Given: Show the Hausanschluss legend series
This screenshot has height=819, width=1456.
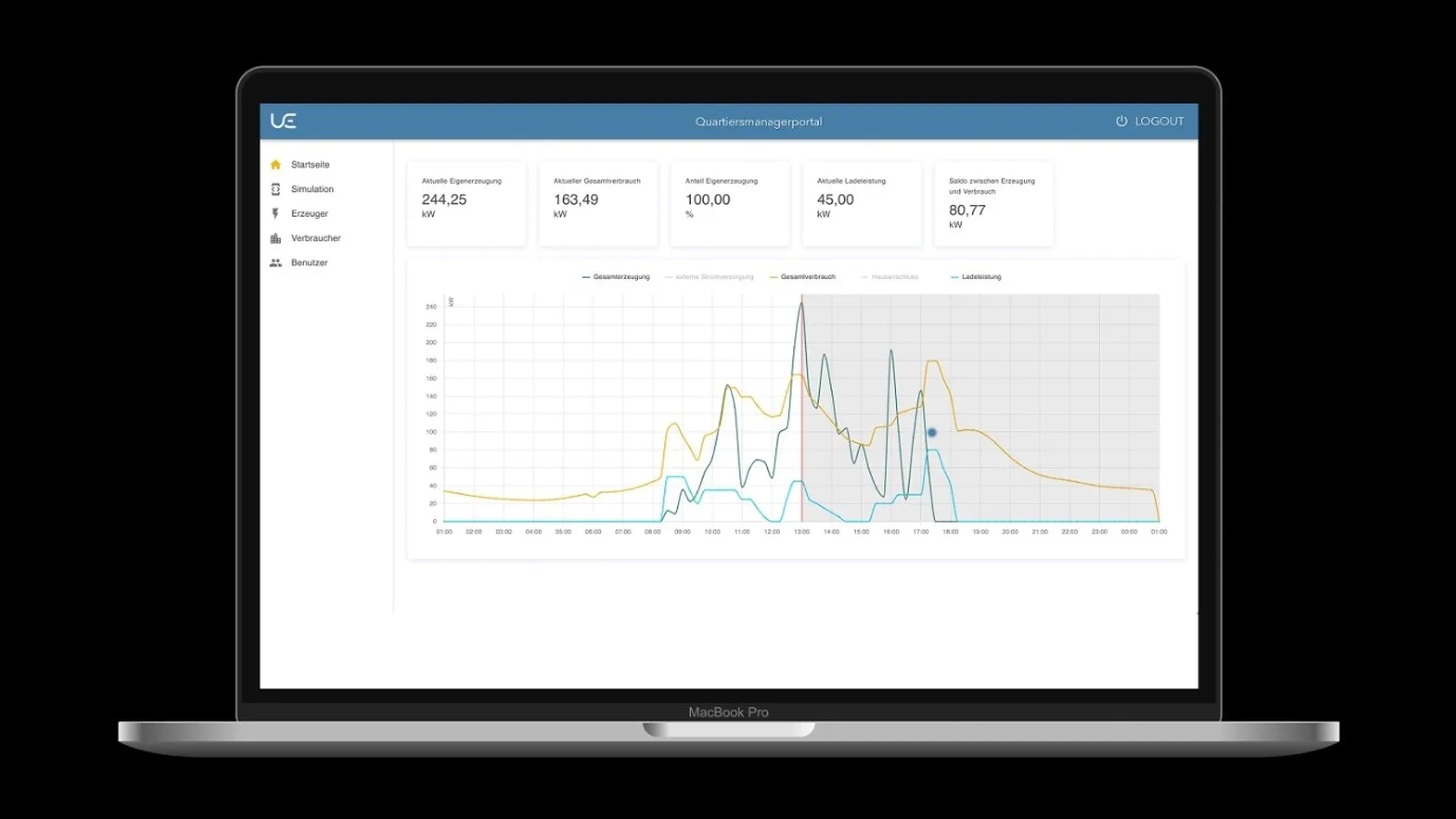Looking at the screenshot, I should [x=890, y=276].
